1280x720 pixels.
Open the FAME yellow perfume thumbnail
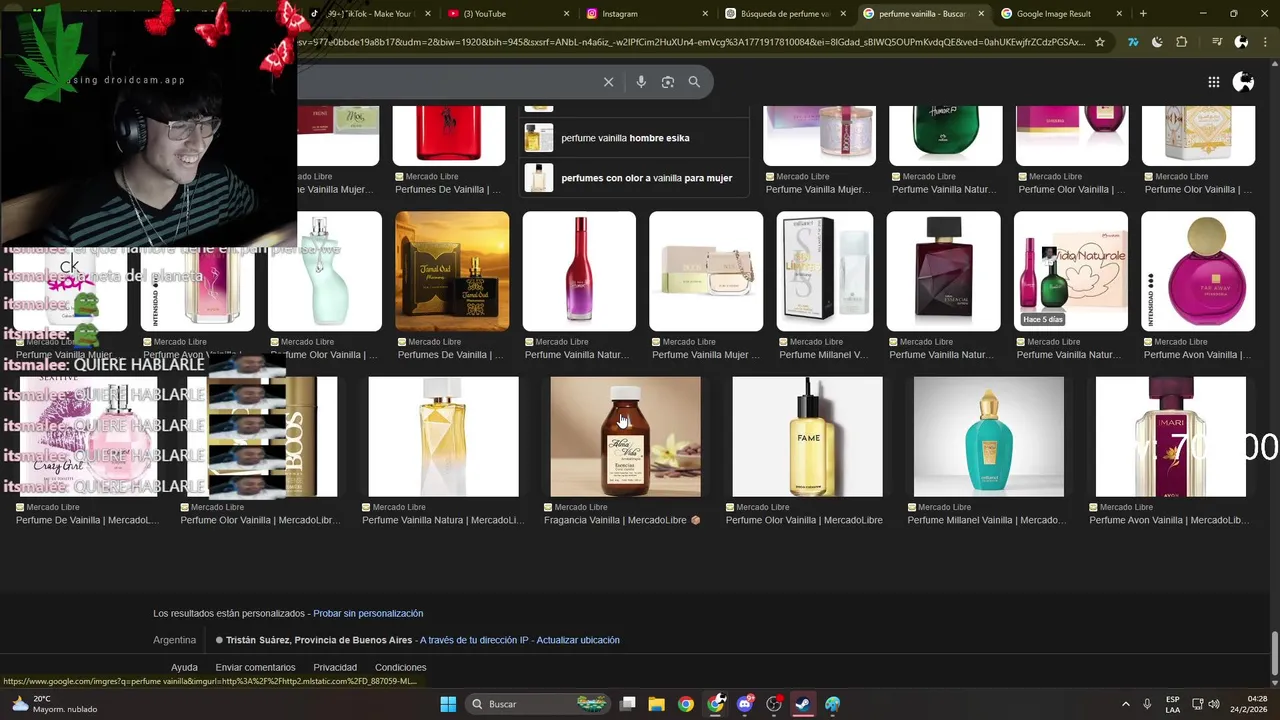point(807,436)
